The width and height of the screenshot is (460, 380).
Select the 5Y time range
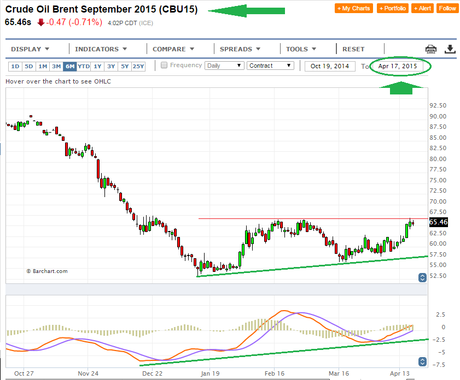click(125, 66)
